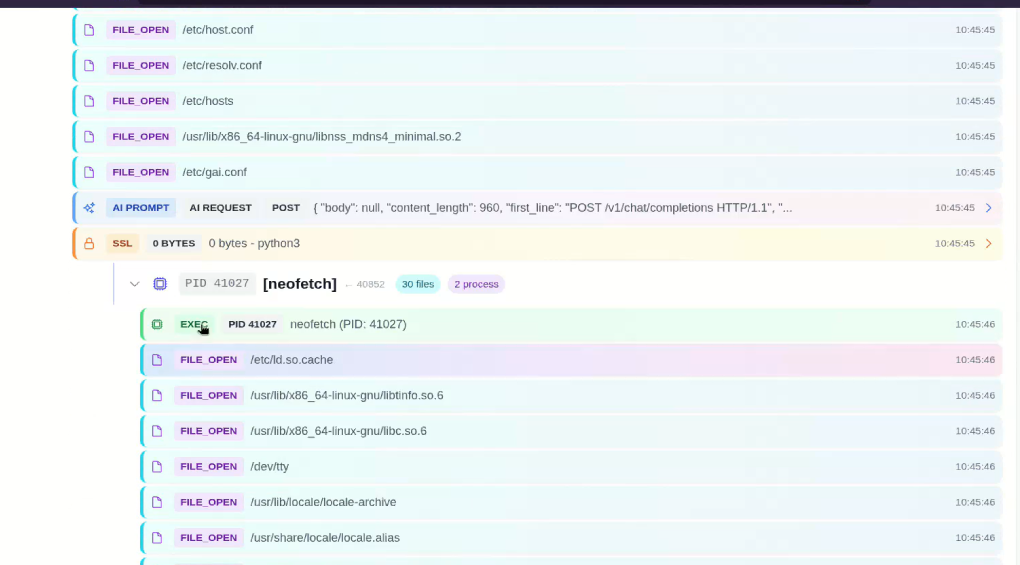Click the file icon beside /dev/tty
Viewport: 1020px width, 565px height.
pyautogui.click(x=157, y=467)
